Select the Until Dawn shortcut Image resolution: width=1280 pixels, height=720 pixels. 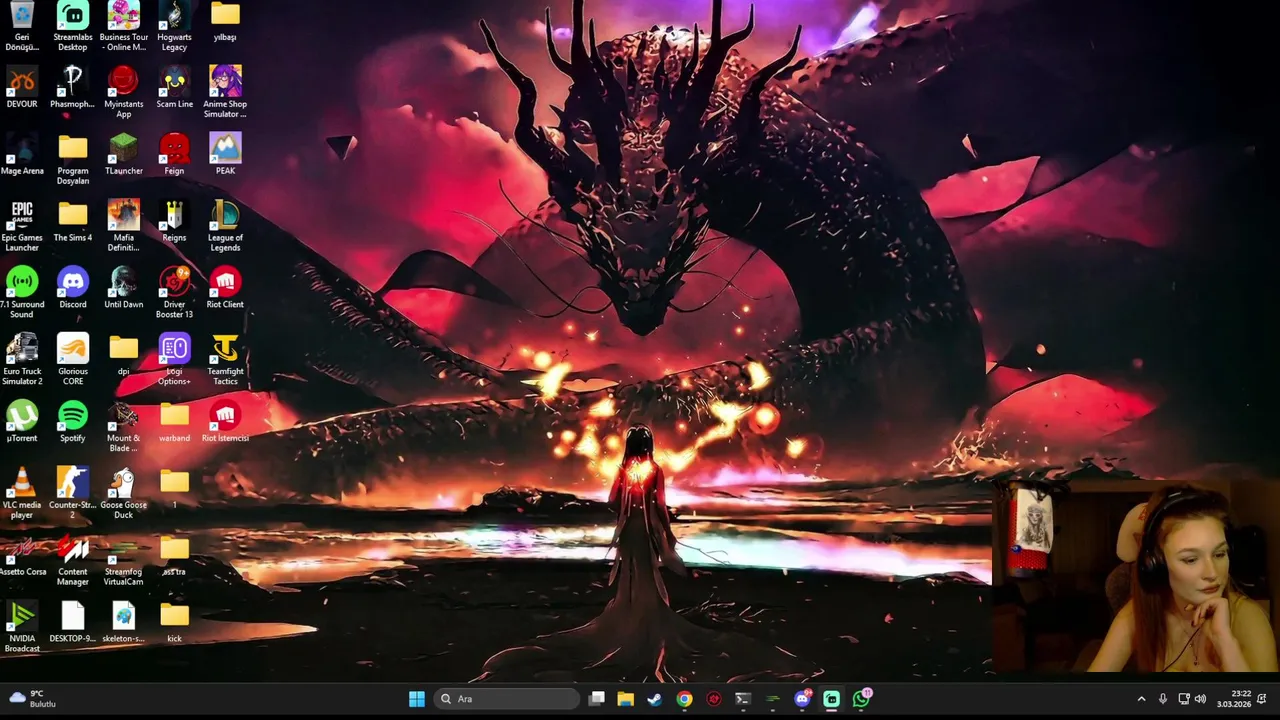[124, 288]
